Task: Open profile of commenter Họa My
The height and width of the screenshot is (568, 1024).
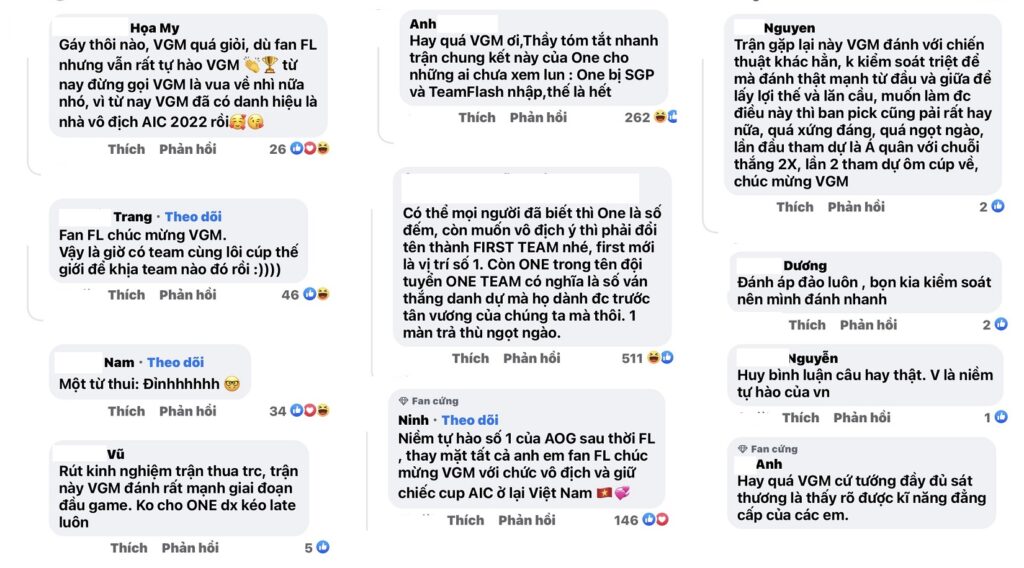Action: click(x=155, y=28)
